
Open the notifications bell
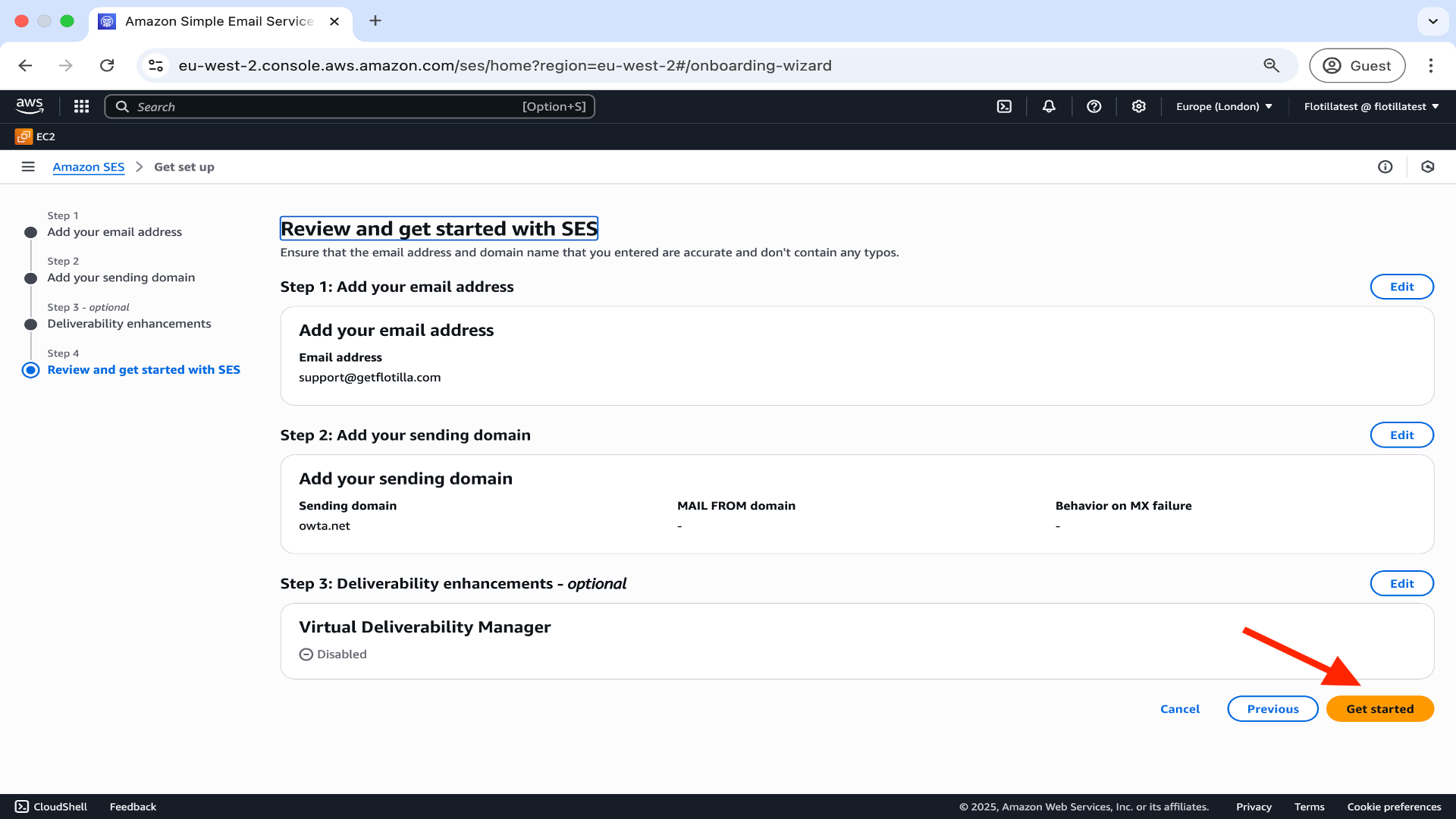1049,106
